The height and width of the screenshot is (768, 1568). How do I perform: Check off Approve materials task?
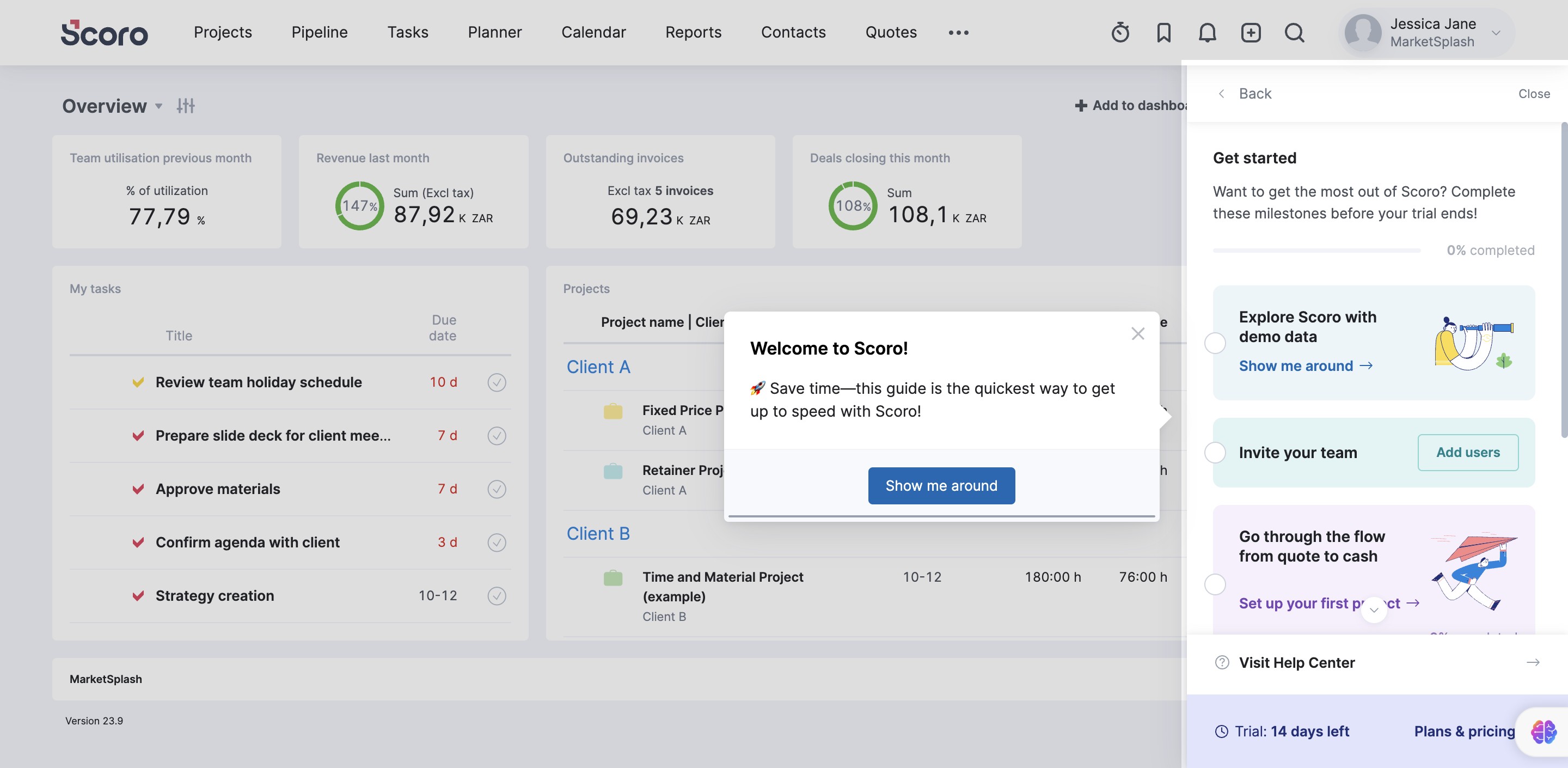pyautogui.click(x=497, y=489)
